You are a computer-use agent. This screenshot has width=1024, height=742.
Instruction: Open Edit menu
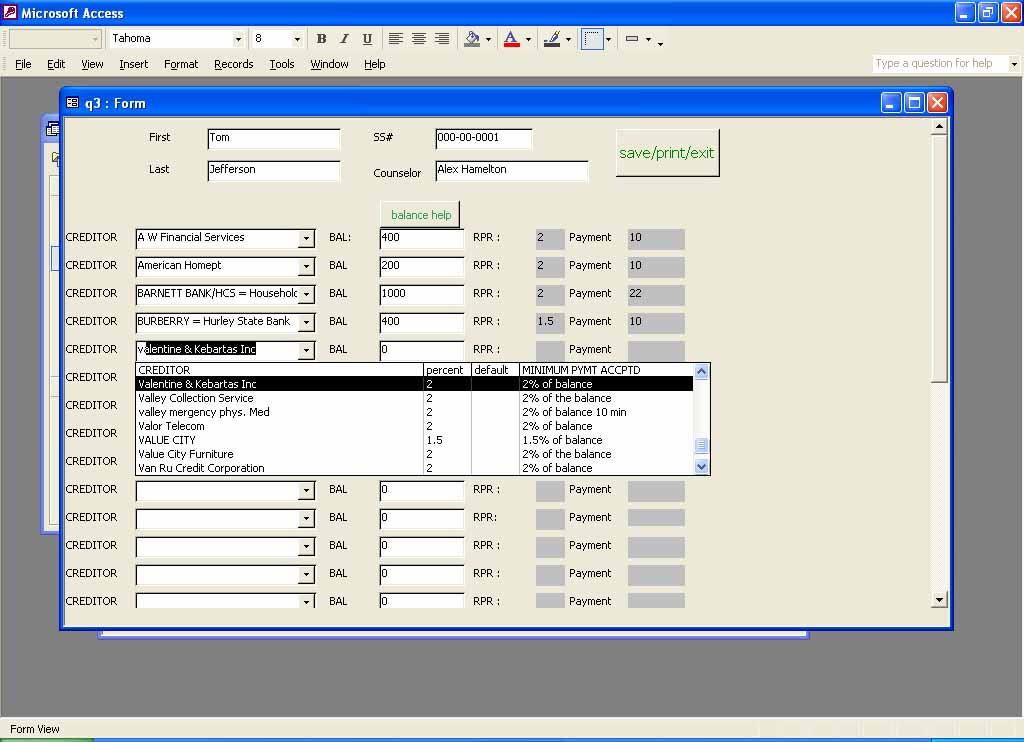point(56,64)
